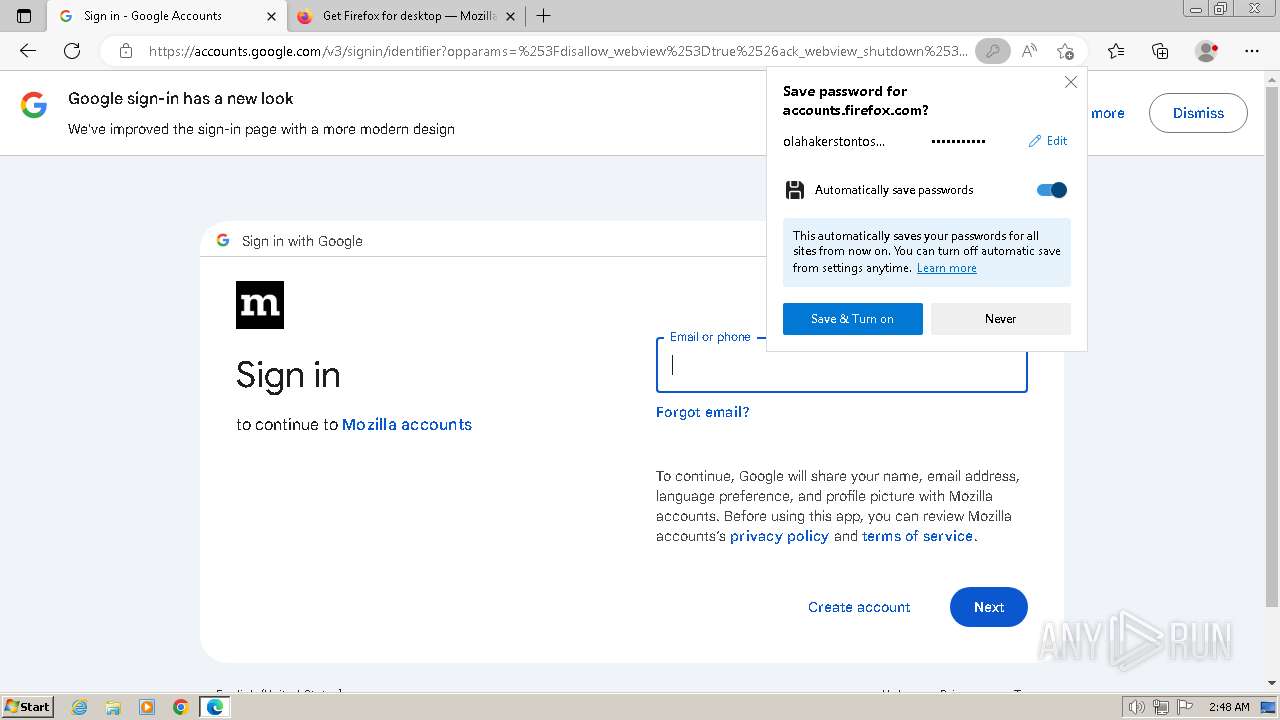Reload the current page
1280x720 pixels.
pyautogui.click(x=72, y=51)
